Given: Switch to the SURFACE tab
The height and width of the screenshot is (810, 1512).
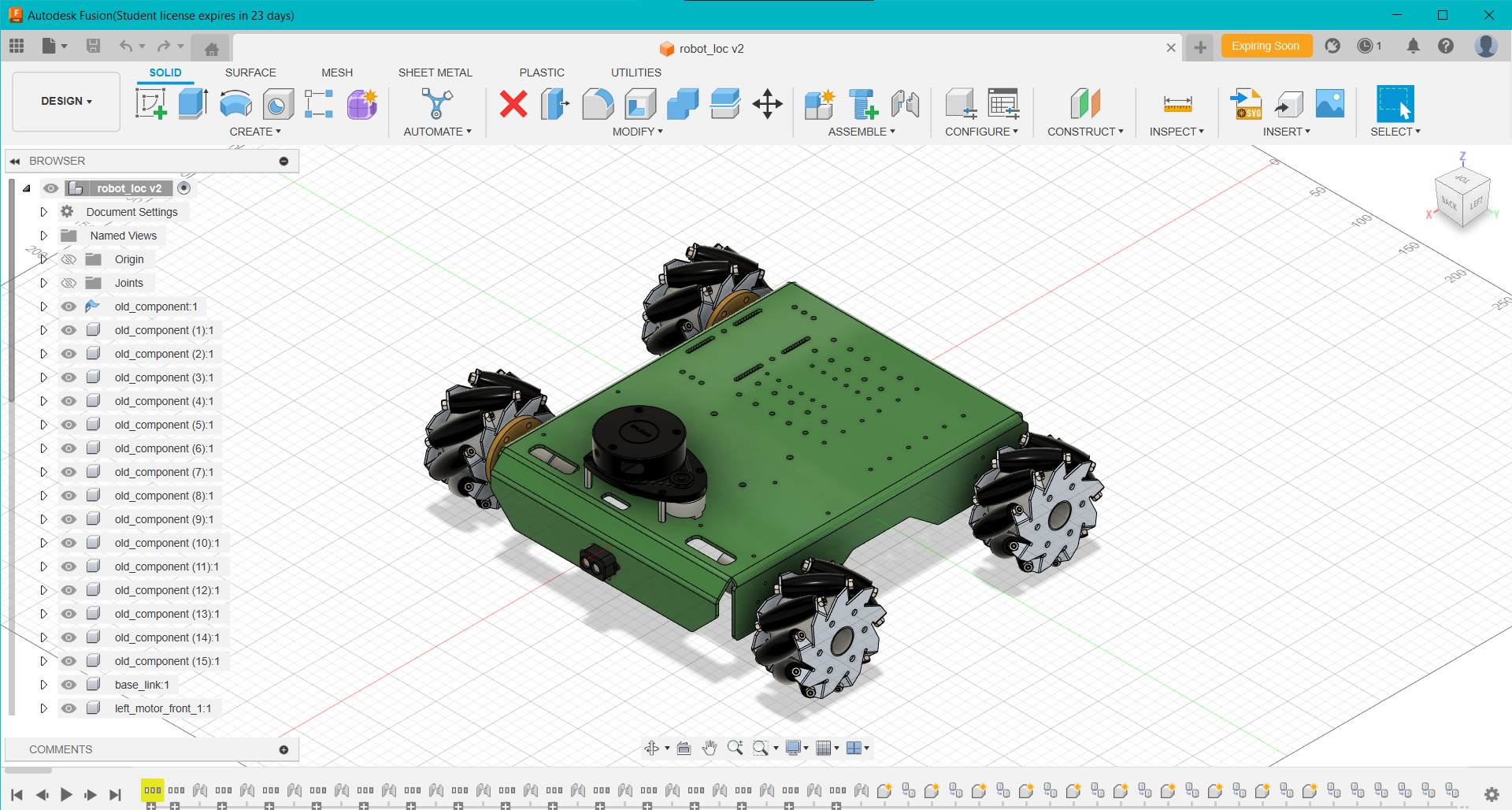Looking at the screenshot, I should tap(250, 72).
